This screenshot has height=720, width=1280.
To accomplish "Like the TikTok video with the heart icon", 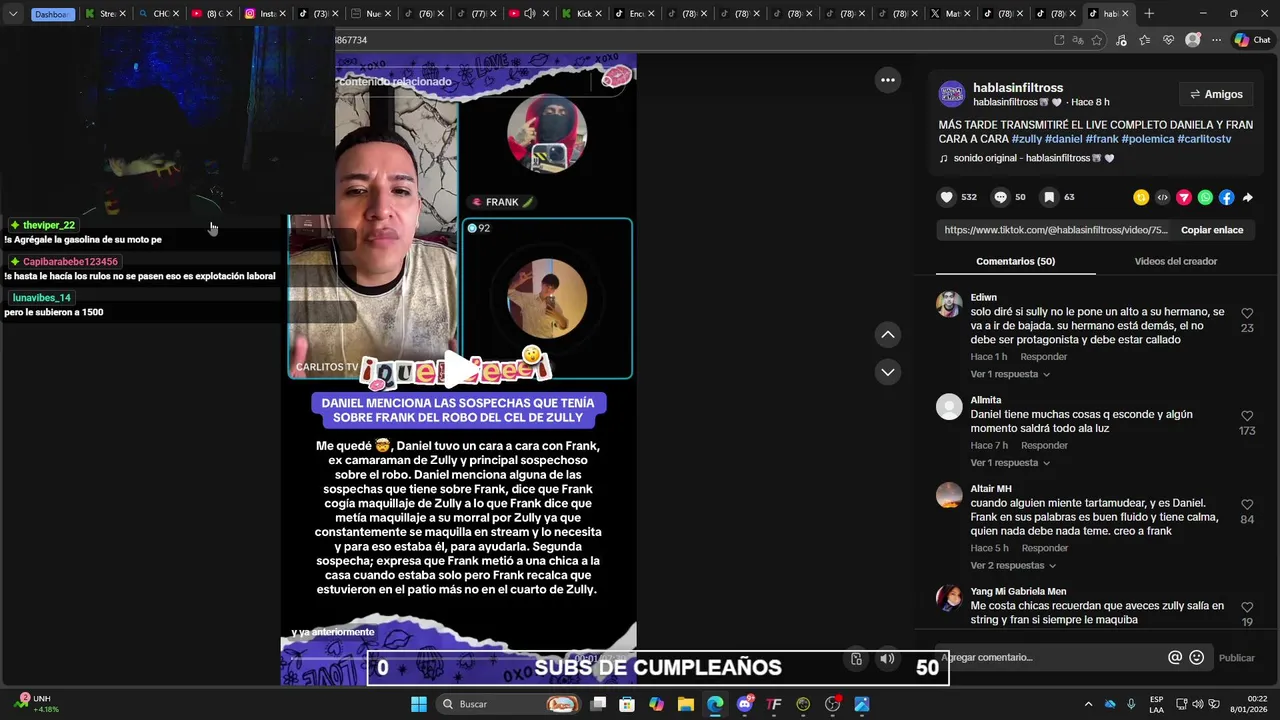I will point(947,197).
